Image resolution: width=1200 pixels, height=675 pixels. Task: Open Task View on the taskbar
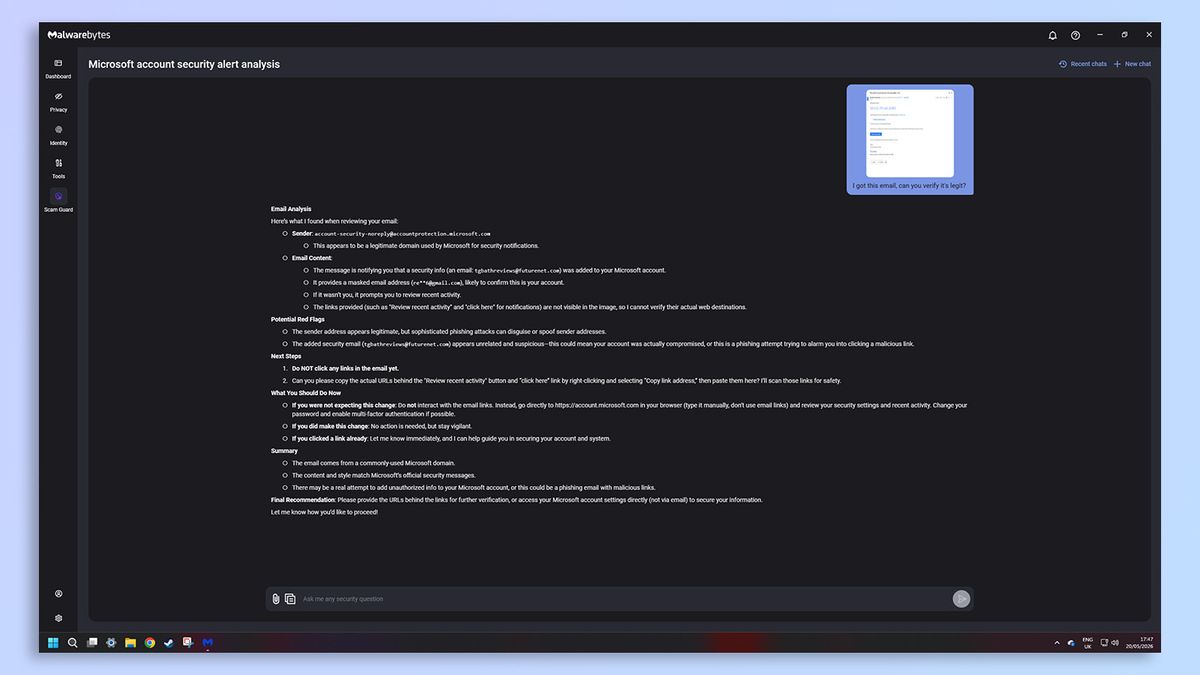92,642
